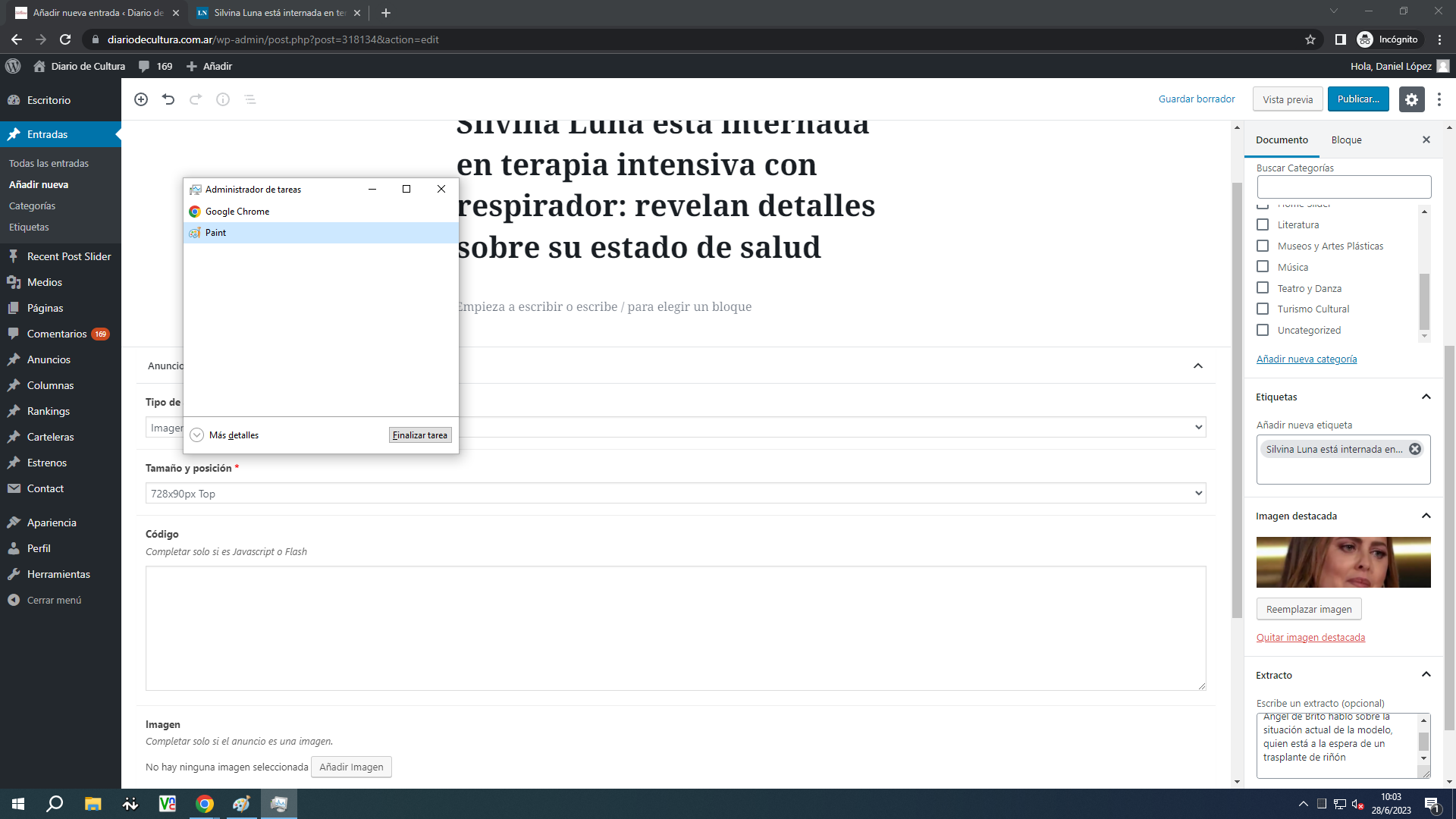Go back in browser history
1456x819 pixels.
[x=17, y=39]
